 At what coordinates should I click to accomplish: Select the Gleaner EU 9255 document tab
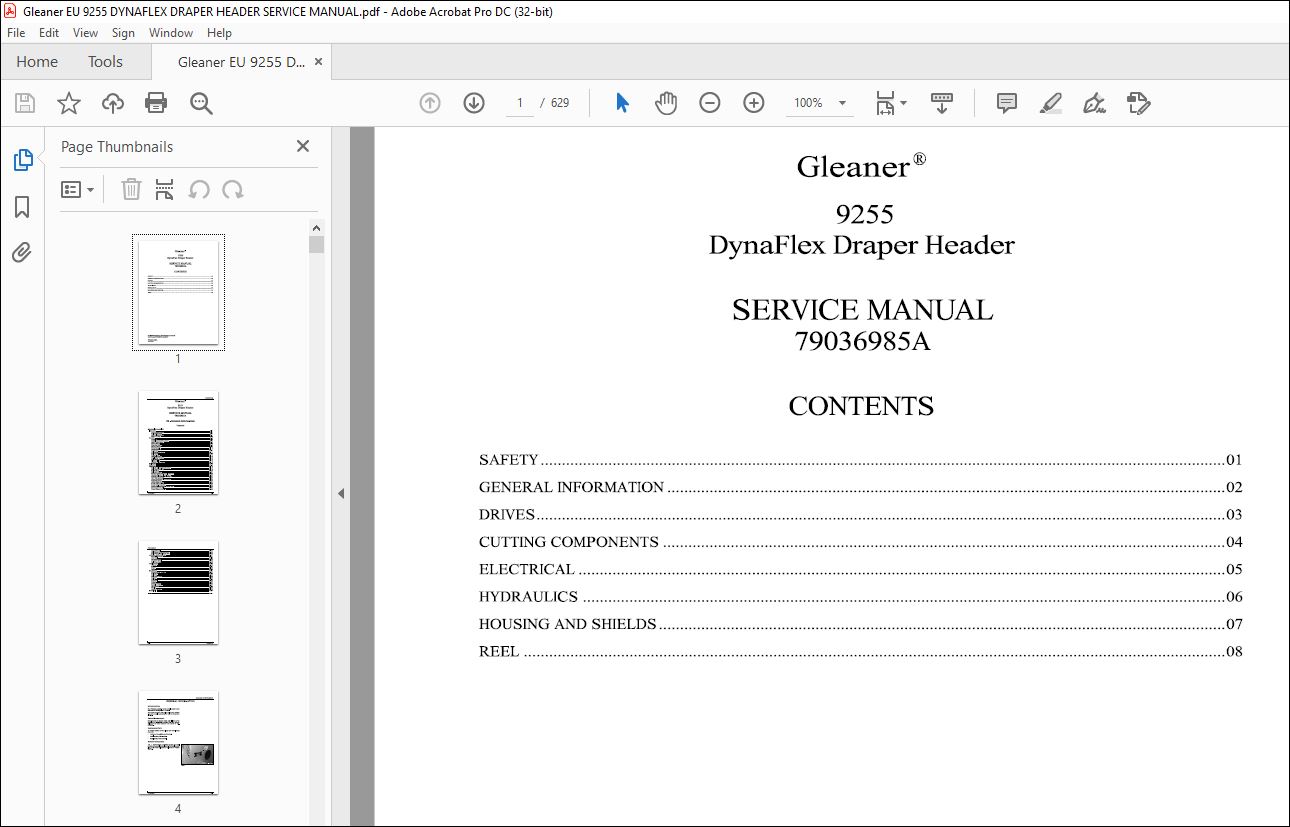point(241,62)
